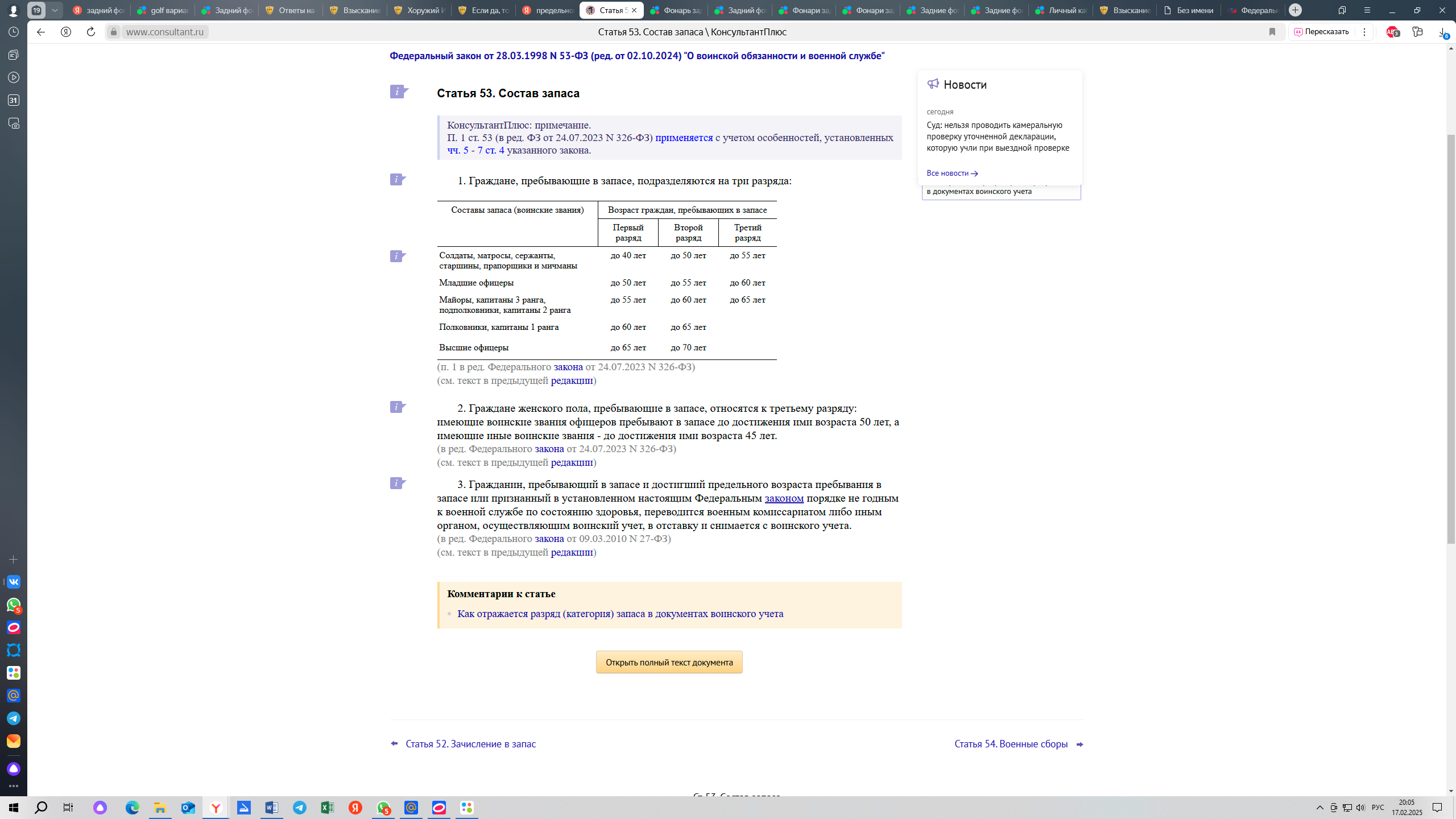
Task: Show site security lock info
Action: [113, 32]
